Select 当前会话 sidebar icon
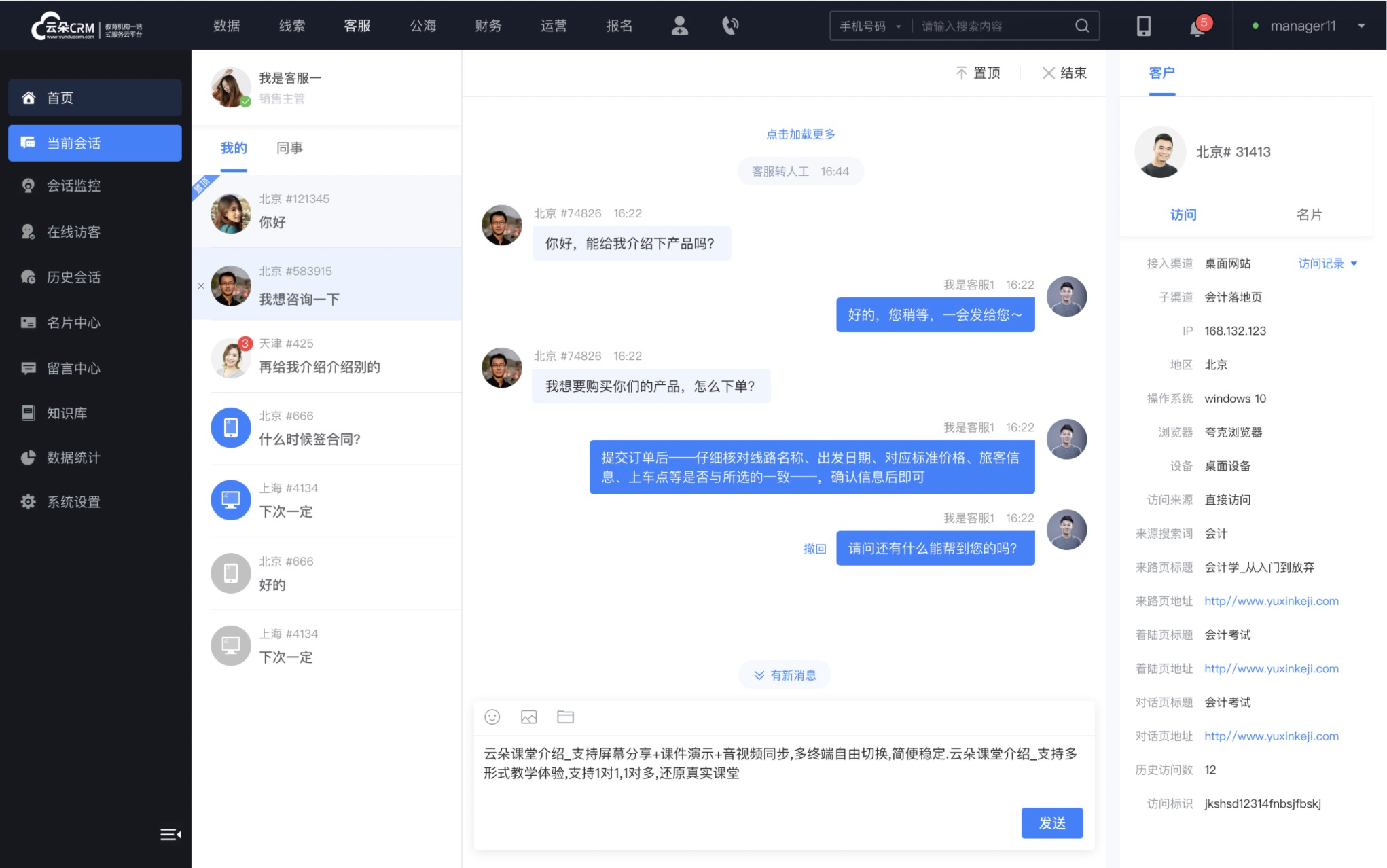1387x868 pixels. pos(27,142)
